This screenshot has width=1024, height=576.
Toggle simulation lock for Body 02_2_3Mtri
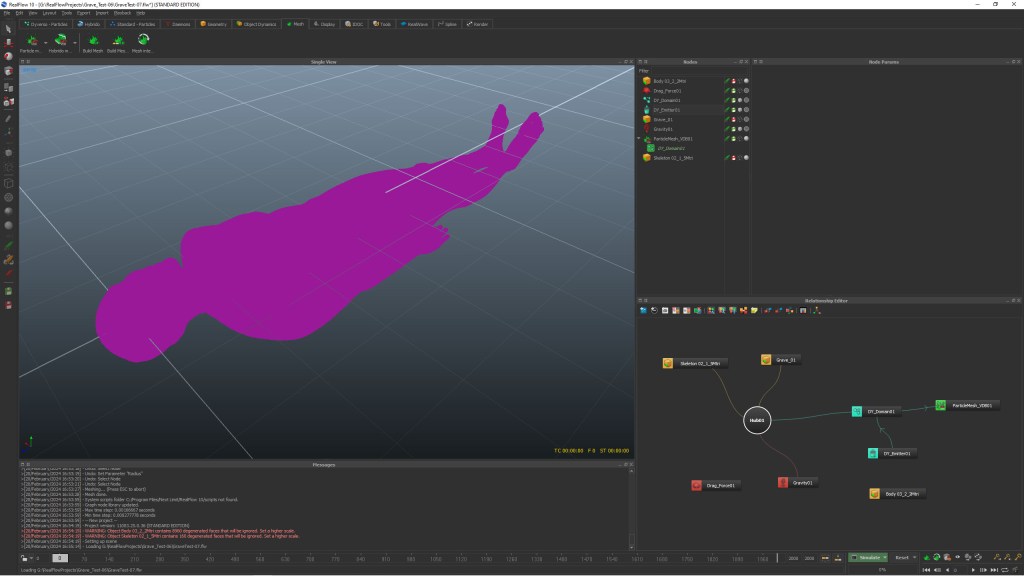point(733,81)
